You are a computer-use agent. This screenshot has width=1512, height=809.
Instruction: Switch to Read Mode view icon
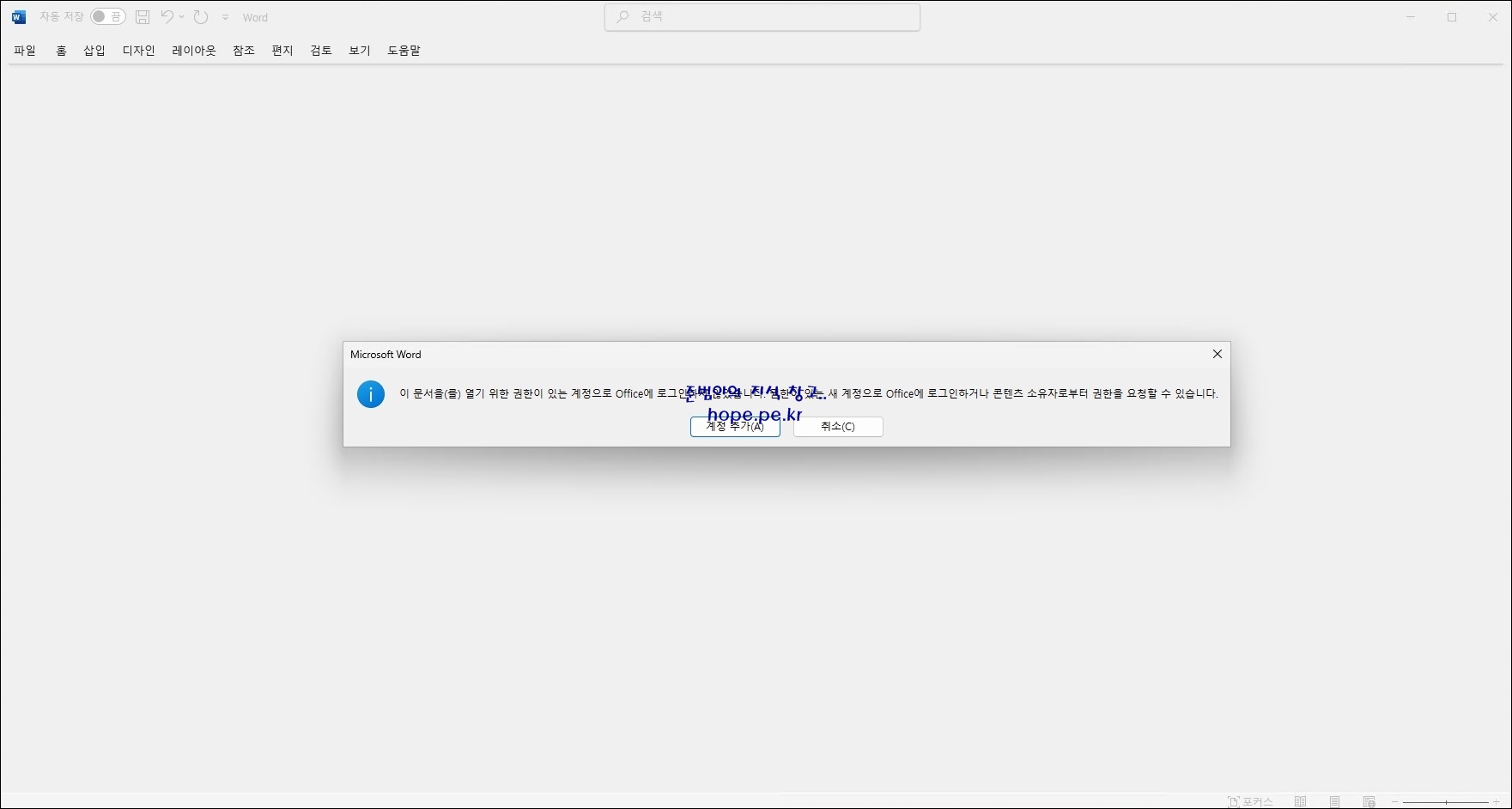pos(1301,801)
